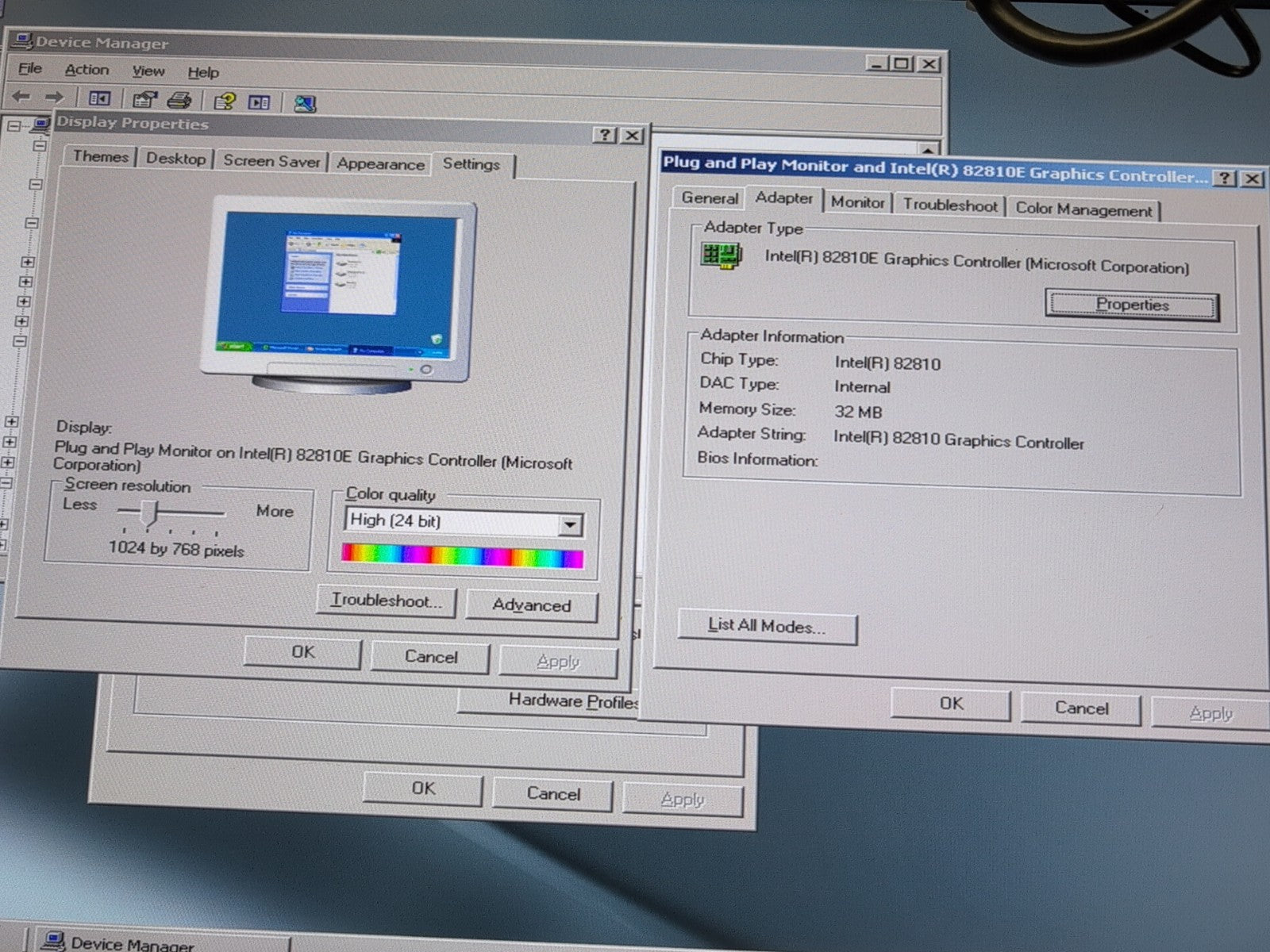The height and width of the screenshot is (952, 1270).
Task: Click the Display Properties context help '?' button
Action: coord(605,135)
